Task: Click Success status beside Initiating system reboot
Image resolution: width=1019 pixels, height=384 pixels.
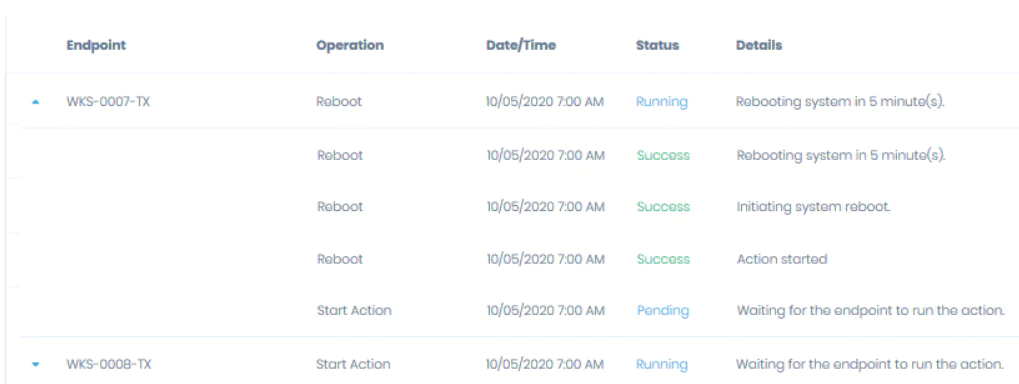Action: pyautogui.click(x=663, y=207)
